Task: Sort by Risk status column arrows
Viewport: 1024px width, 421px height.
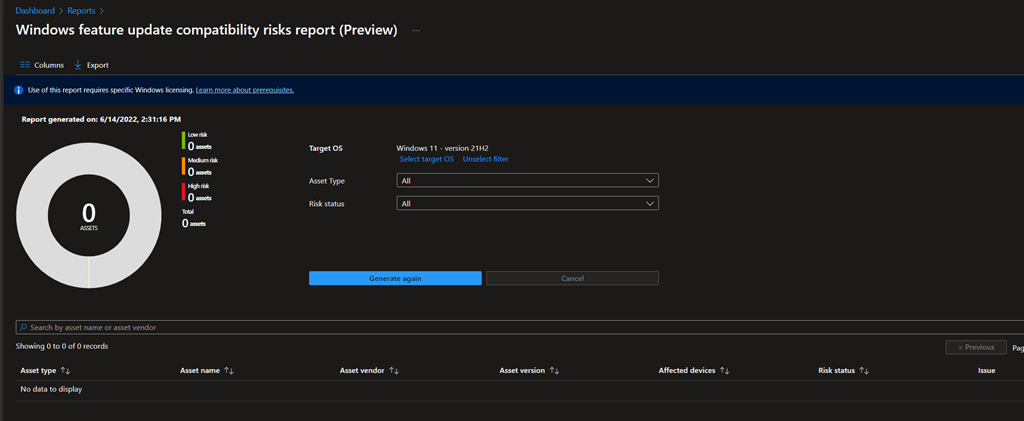Action: 864,371
